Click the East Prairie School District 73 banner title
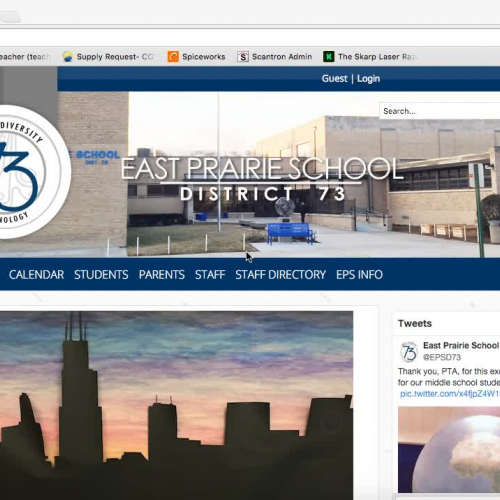Viewport: 500px width, 500px height. click(x=262, y=180)
